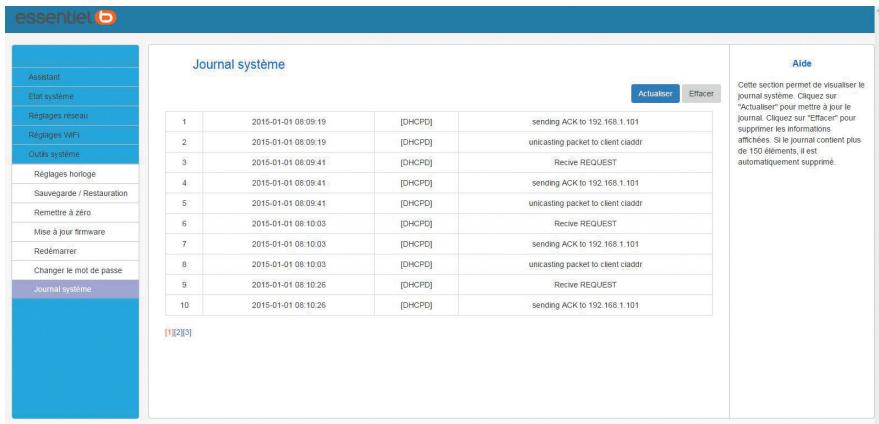Click the essentiel b logo icon

(105, 16)
